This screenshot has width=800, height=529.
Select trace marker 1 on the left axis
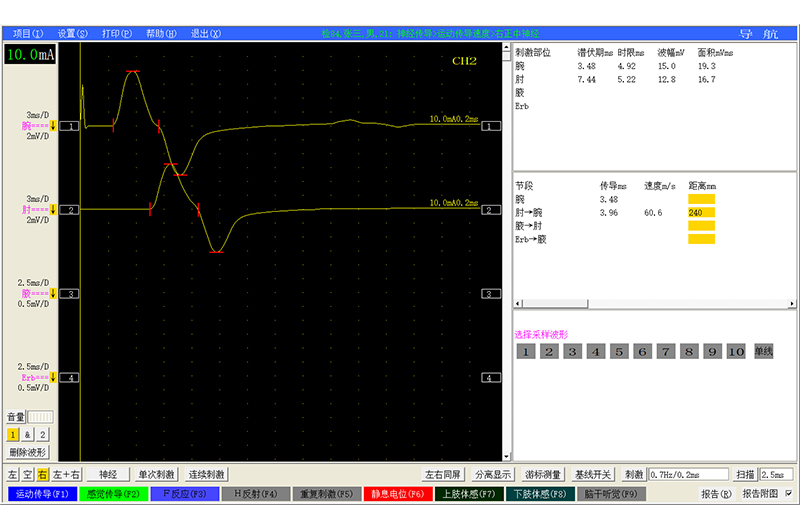(x=70, y=127)
